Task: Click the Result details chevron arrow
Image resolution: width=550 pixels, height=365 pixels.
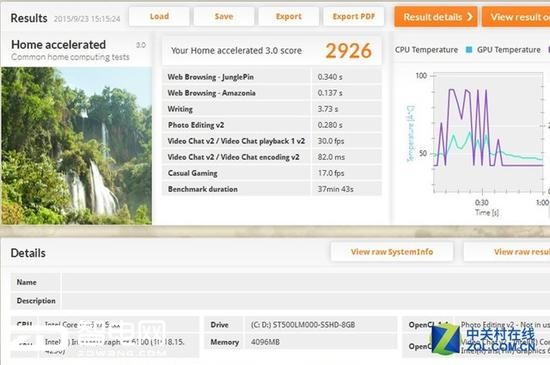Action: click(x=470, y=17)
